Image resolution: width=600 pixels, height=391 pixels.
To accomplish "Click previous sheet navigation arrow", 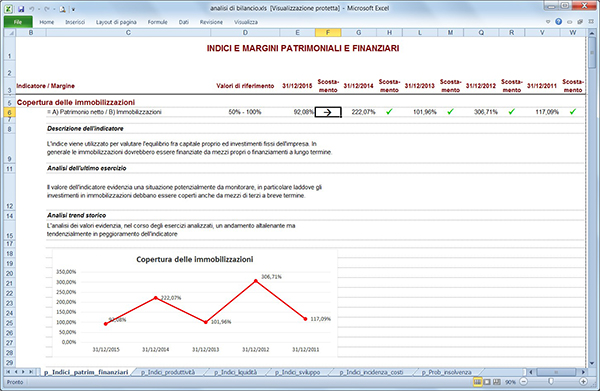I will [x=16, y=372].
